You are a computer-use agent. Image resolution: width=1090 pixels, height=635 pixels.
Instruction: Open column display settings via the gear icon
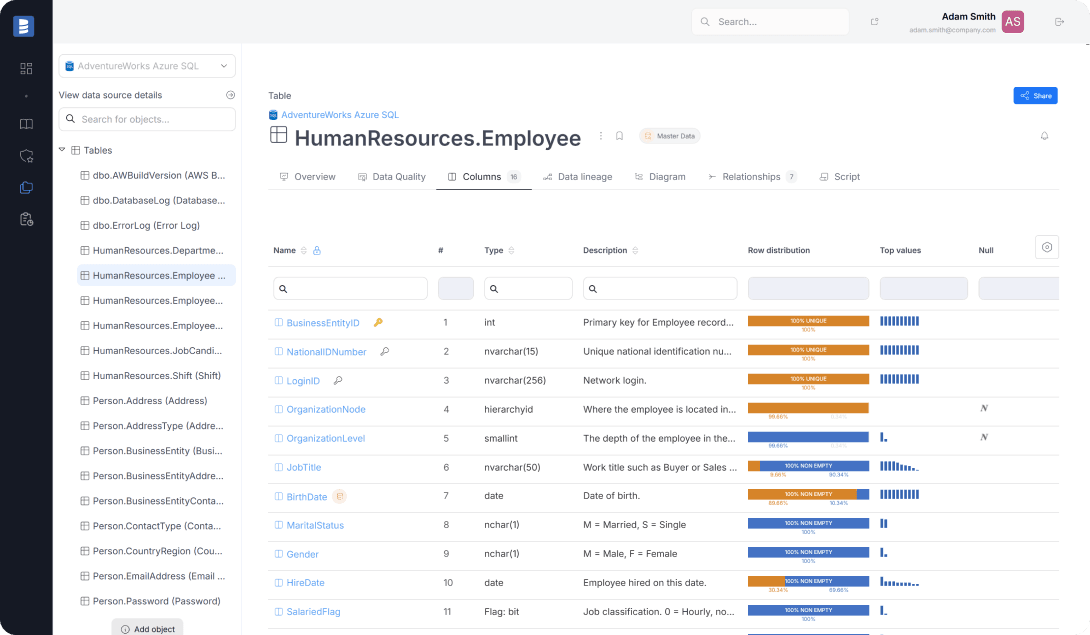tap(1046, 247)
